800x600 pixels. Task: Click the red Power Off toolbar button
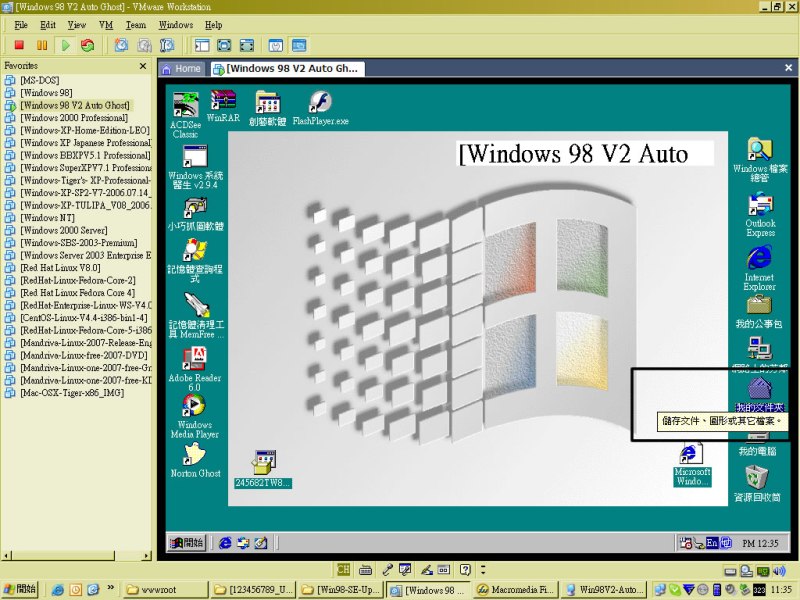point(19,45)
